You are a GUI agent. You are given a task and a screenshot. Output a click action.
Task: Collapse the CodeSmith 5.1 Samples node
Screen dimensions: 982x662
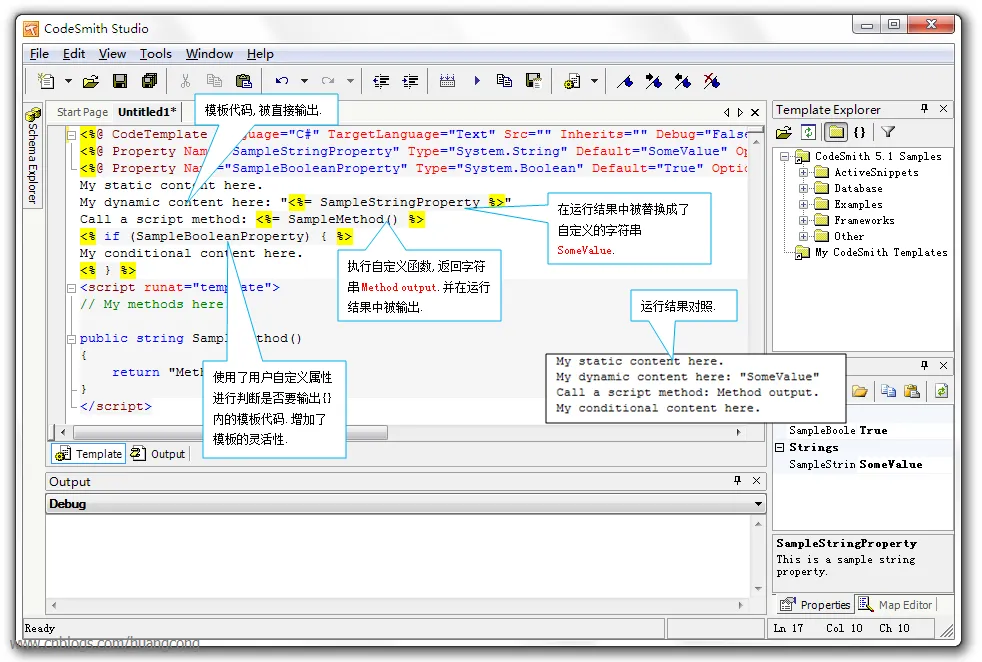coord(783,157)
